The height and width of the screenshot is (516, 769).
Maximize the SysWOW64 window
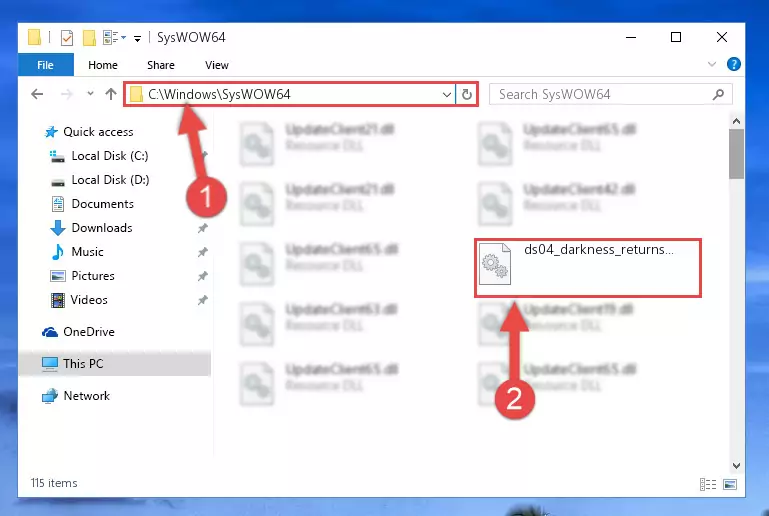tap(676, 37)
